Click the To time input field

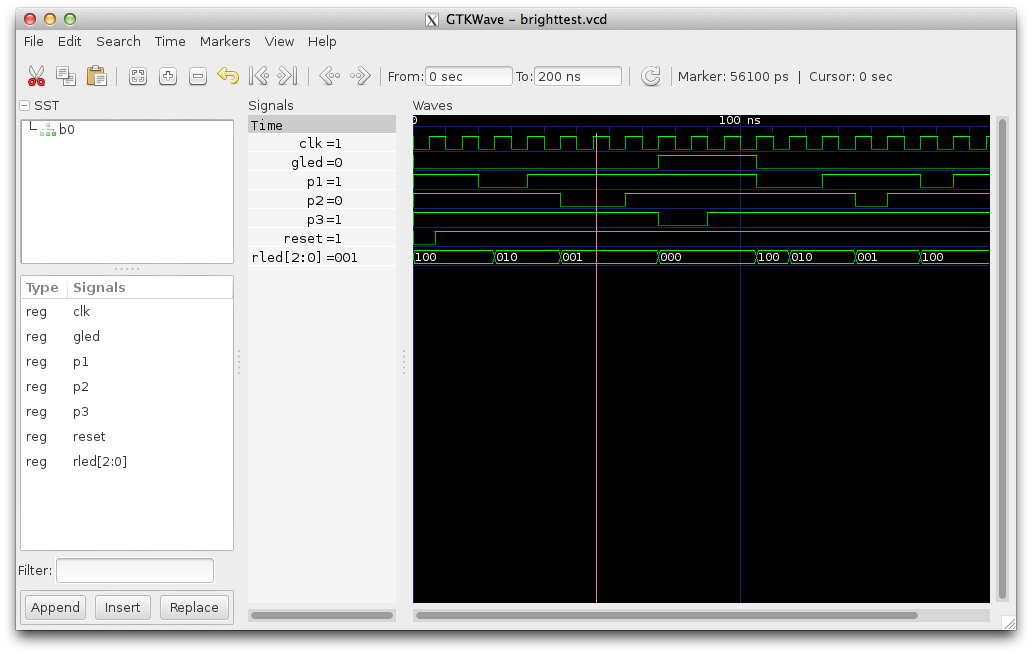point(578,76)
